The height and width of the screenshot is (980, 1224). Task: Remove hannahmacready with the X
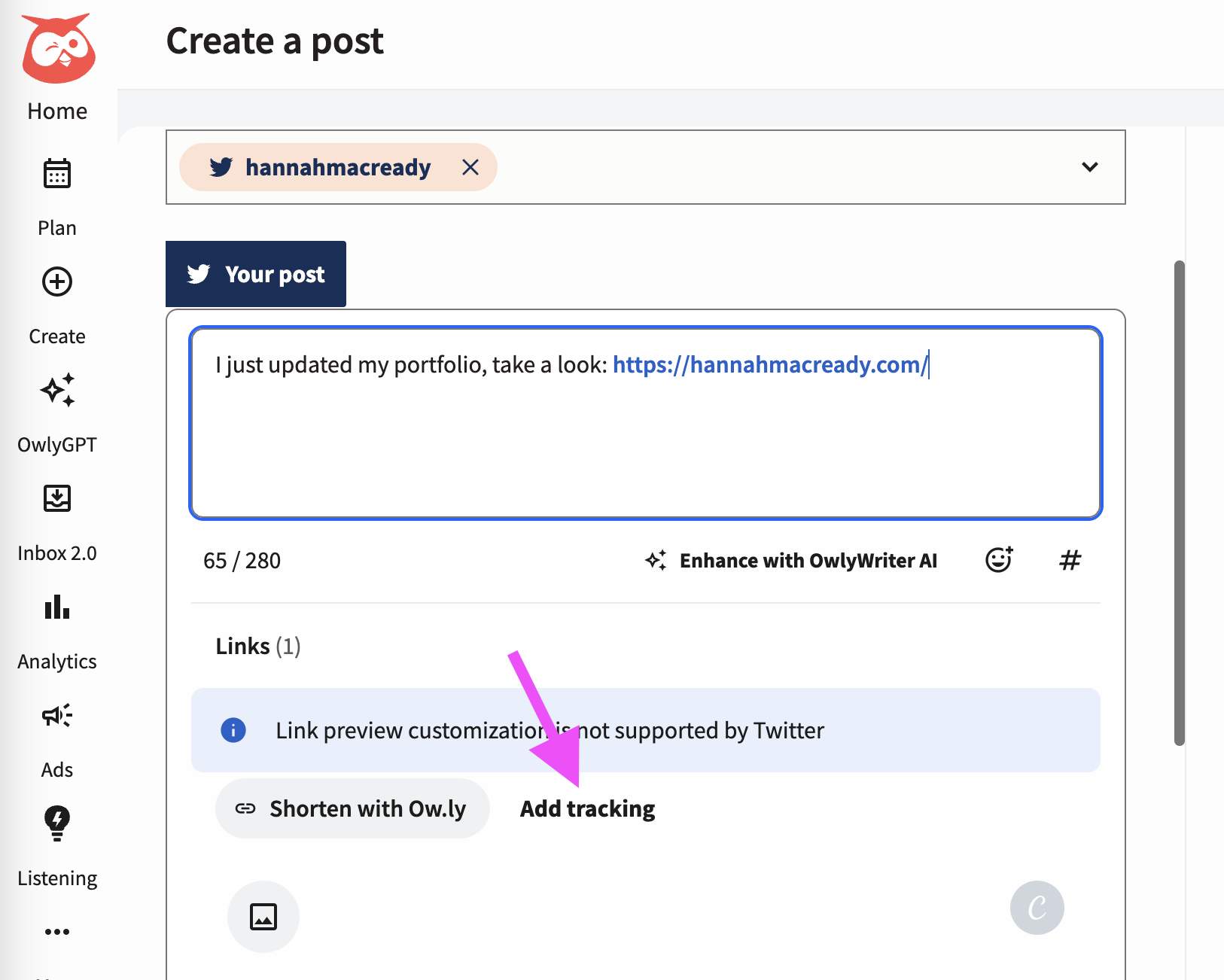(x=471, y=167)
